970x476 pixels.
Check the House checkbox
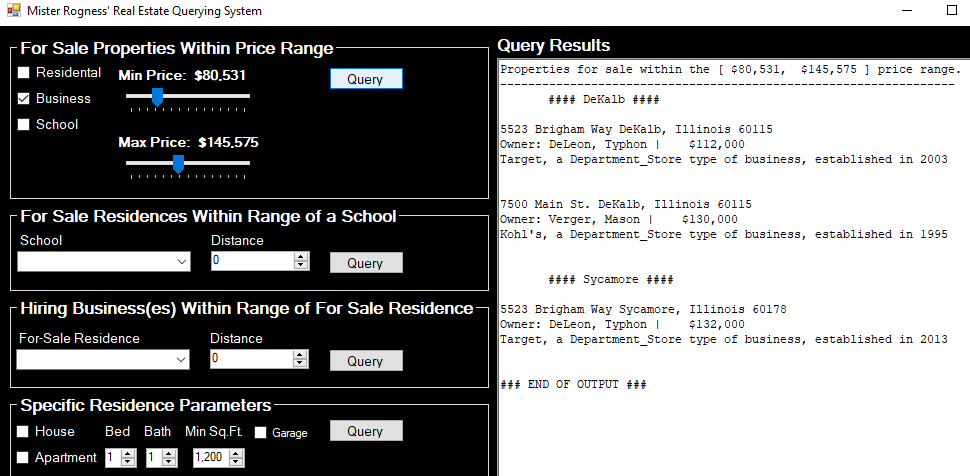pyautogui.click(x=24, y=432)
